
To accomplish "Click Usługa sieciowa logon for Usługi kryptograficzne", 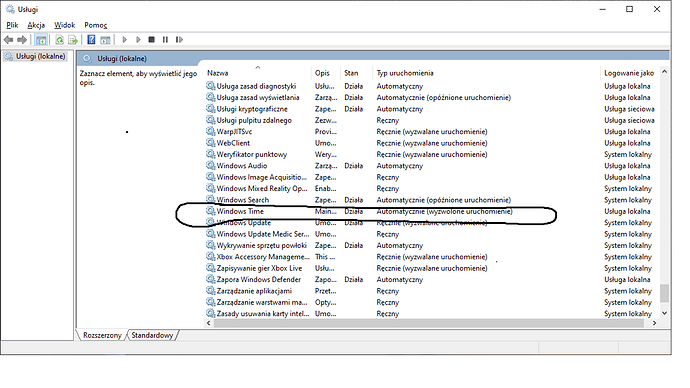I will click(x=629, y=109).
